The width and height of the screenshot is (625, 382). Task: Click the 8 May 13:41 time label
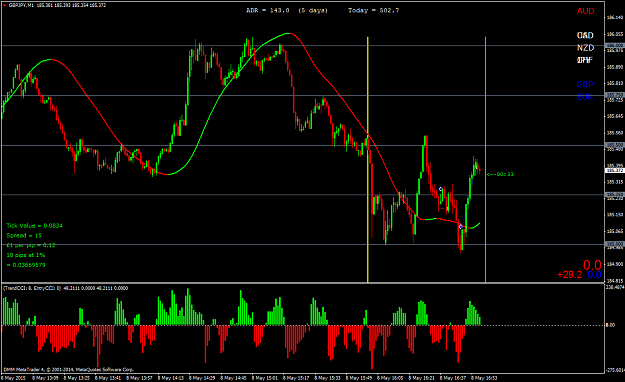pos(108,378)
